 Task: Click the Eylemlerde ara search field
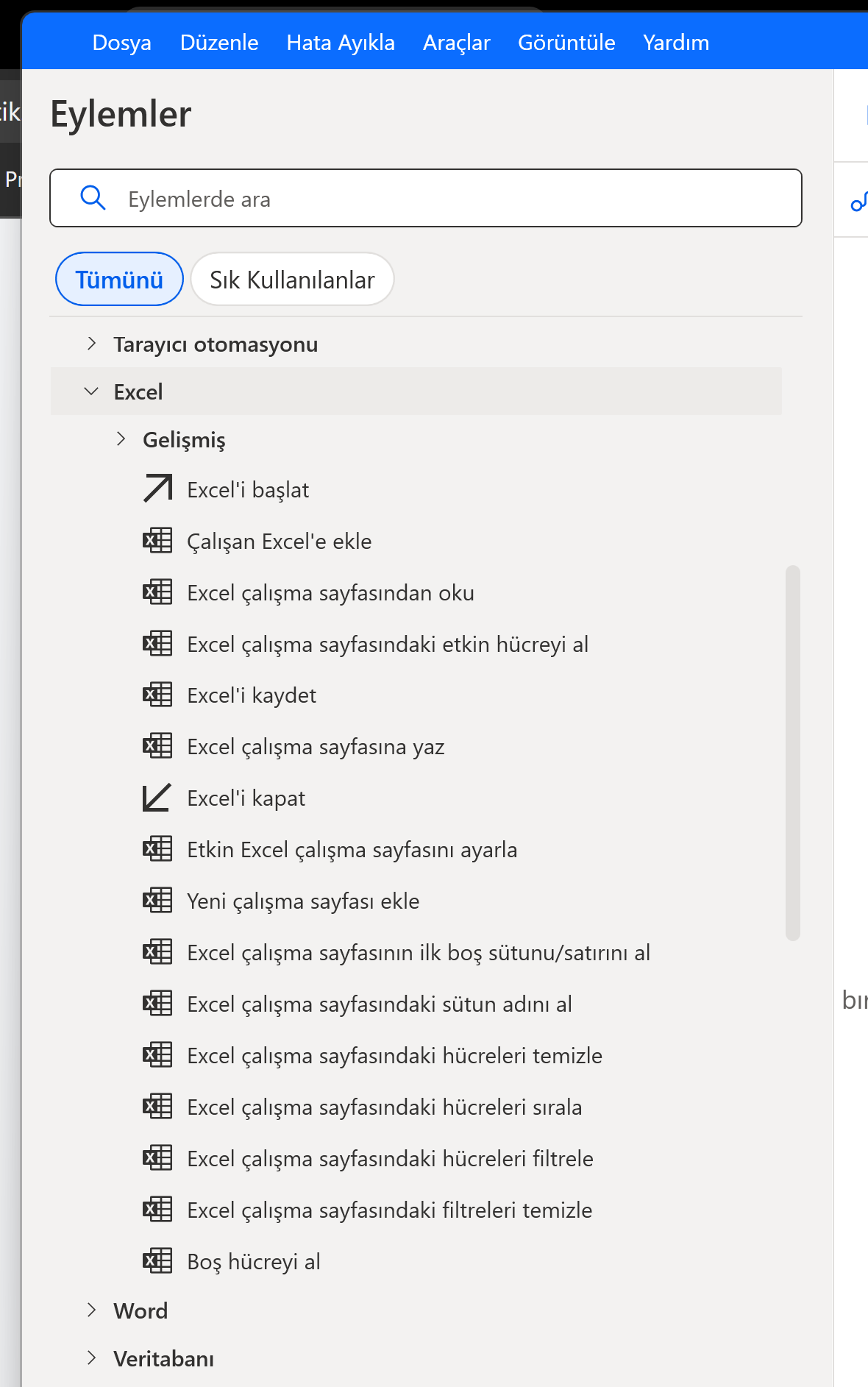point(456,199)
